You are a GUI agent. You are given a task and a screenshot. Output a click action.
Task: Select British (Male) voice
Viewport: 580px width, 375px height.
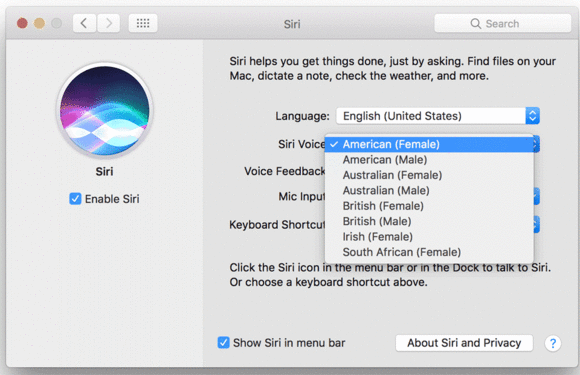pos(429,222)
